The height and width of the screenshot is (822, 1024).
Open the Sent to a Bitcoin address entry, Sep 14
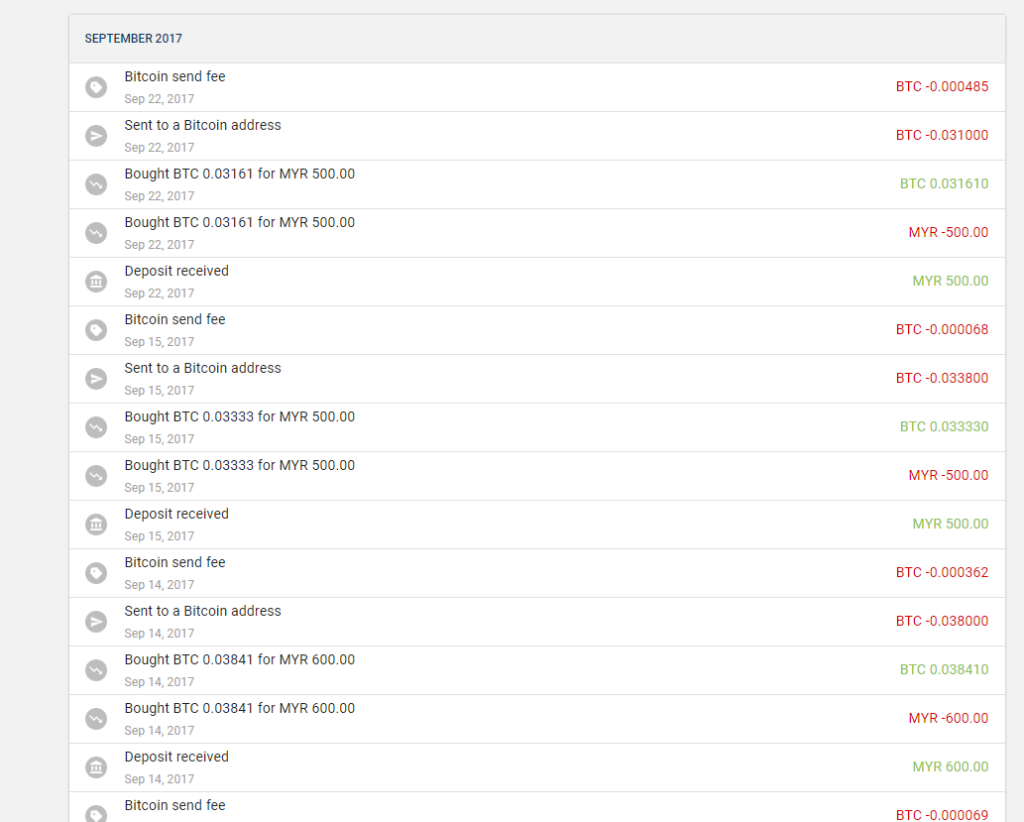(537, 622)
